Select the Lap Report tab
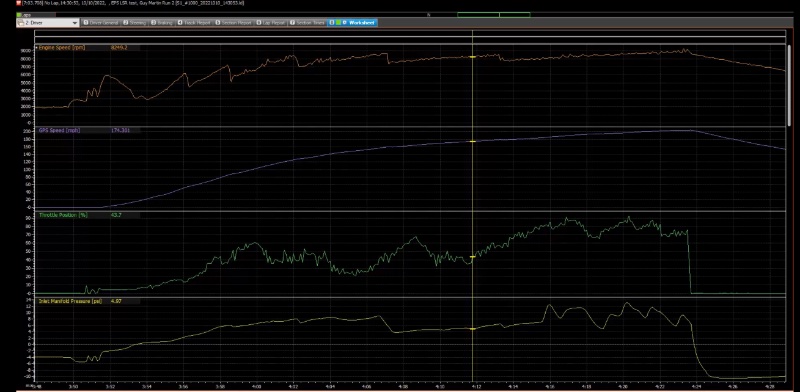 point(270,23)
